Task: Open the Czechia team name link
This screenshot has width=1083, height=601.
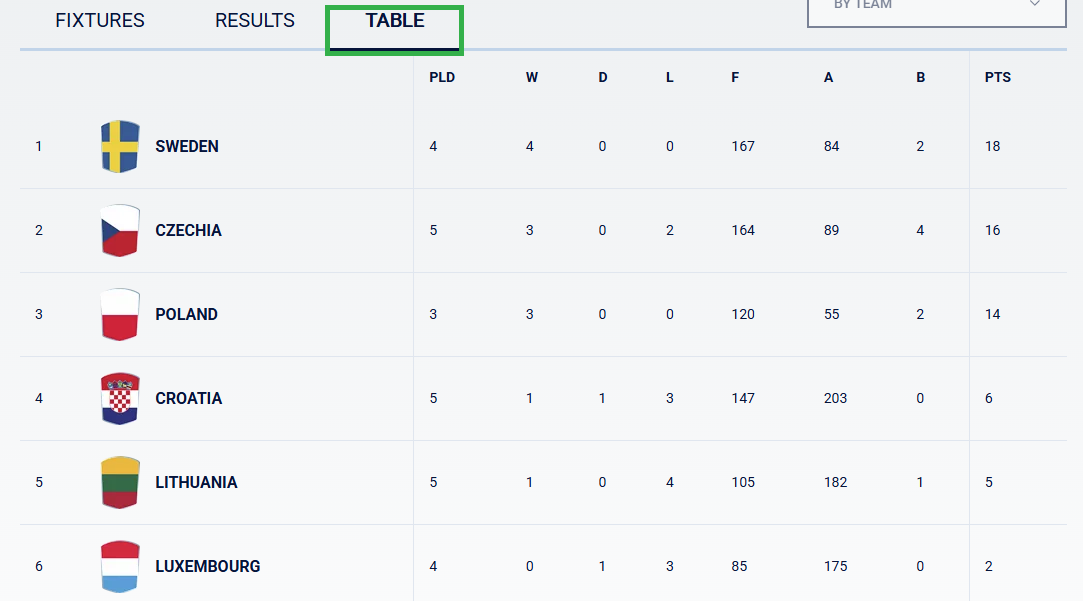Action: (x=189, y=231)
